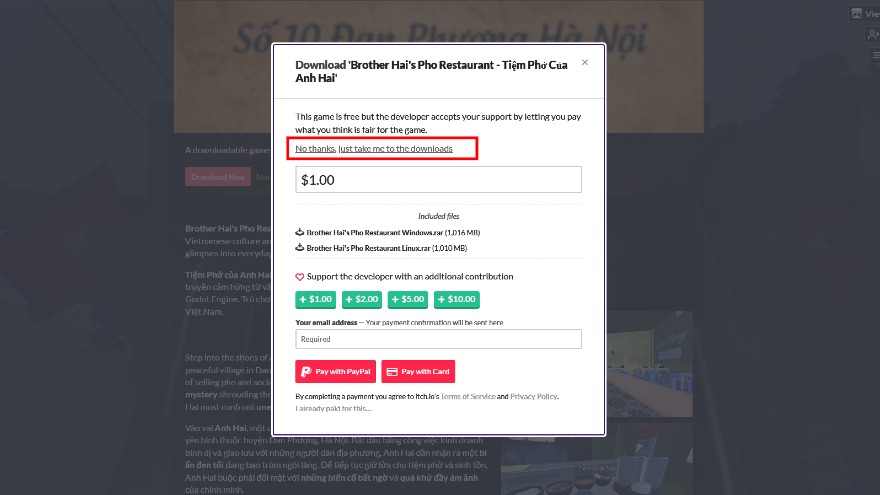Click 'No thanks, just take me to the downloads'
Screen dimensions: 880x495
click(374, 149)
